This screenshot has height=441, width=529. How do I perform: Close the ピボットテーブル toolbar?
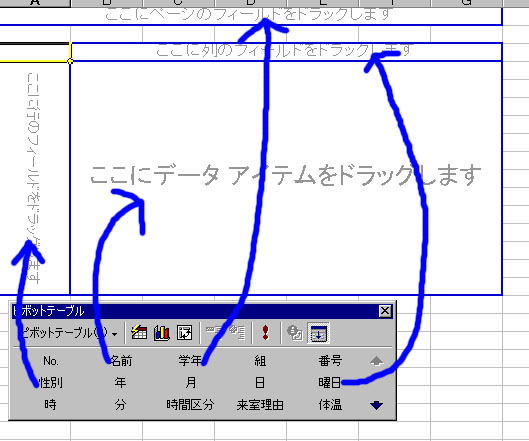coord(385,311)
